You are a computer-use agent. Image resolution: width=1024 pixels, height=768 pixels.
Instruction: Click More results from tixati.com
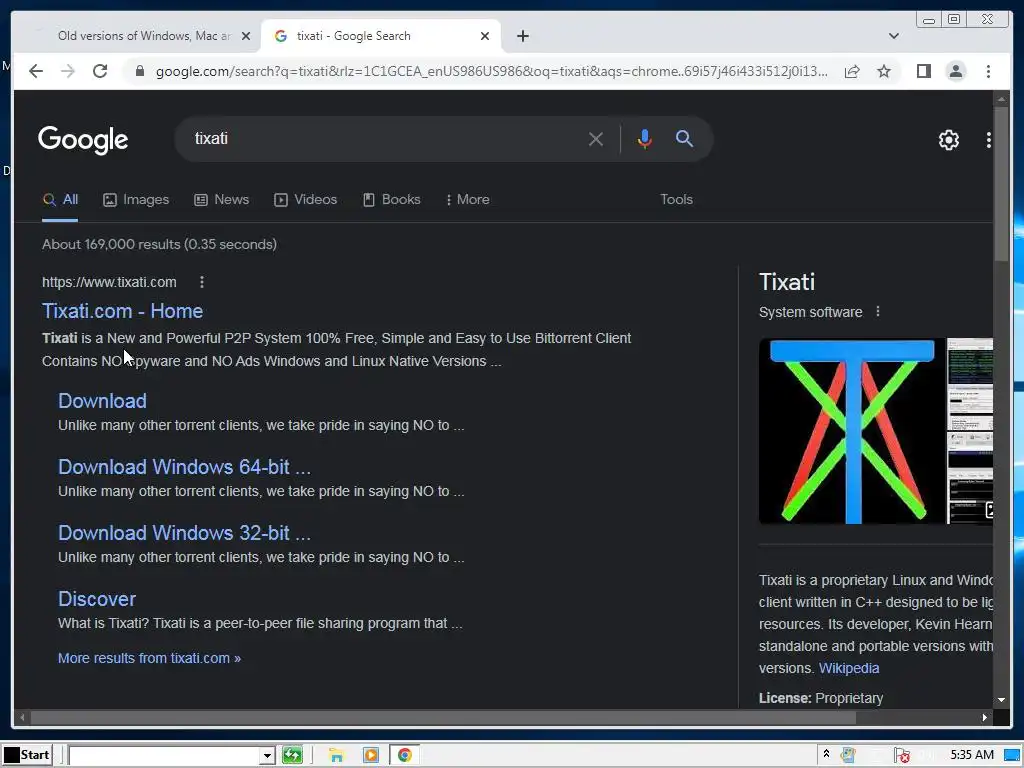149,658
